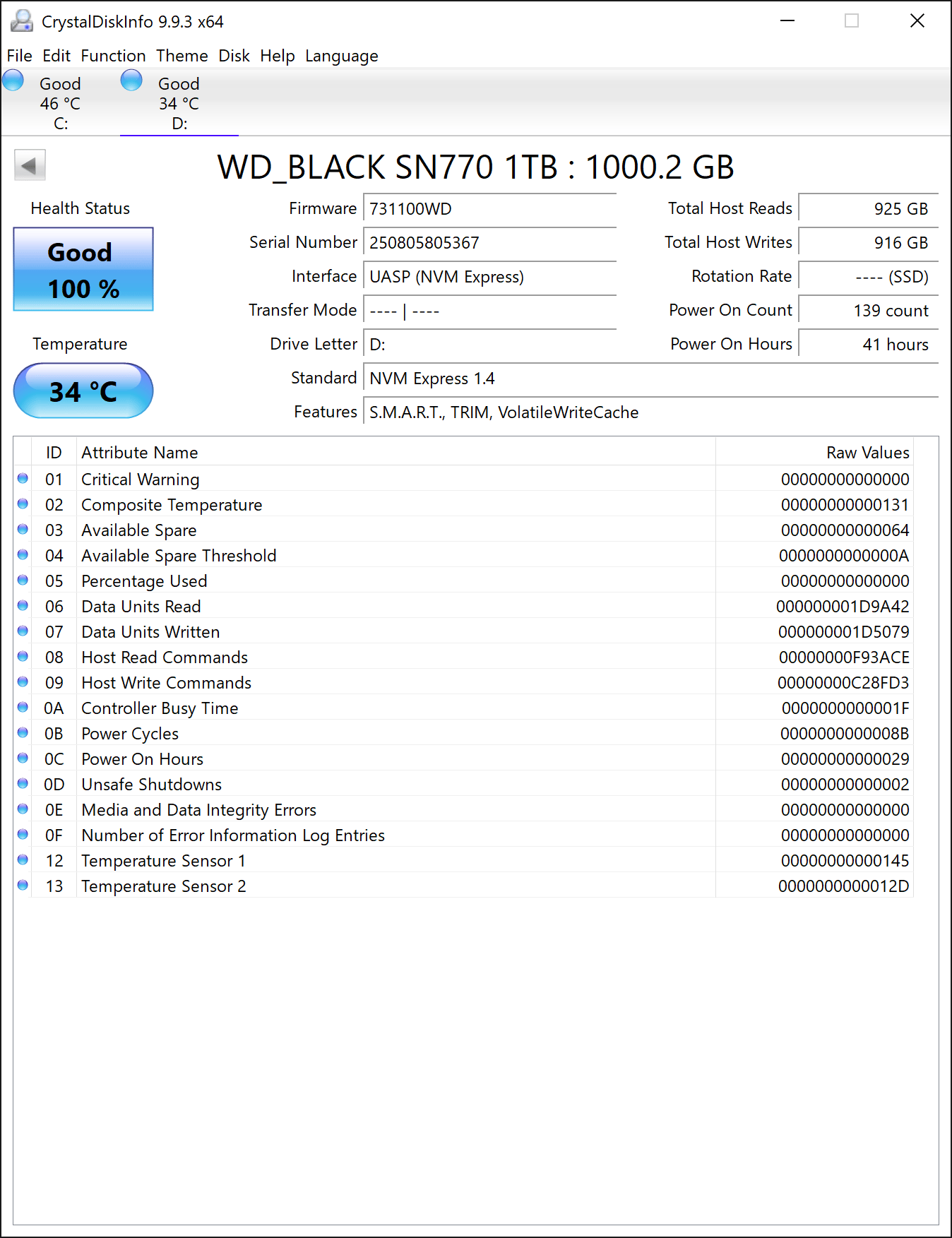The image size is (952, 1238).
Task: Click the status dot for Unsafe Shutdowns
Action: point(23,784)
